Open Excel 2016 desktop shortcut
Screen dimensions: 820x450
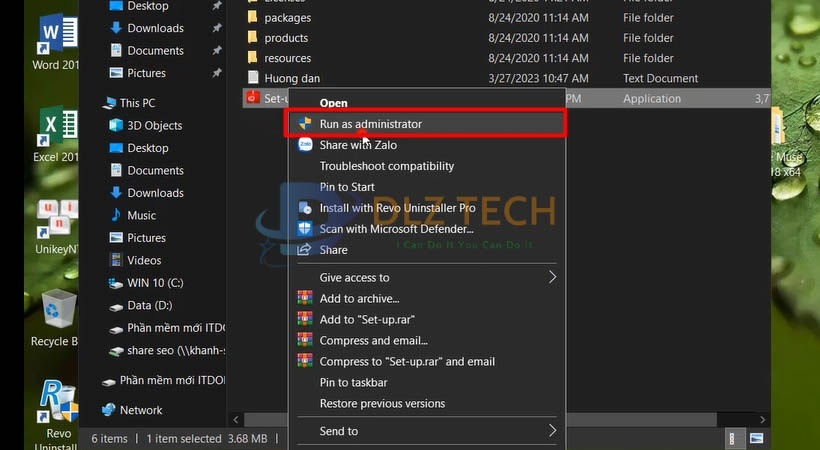click(56, 134)
